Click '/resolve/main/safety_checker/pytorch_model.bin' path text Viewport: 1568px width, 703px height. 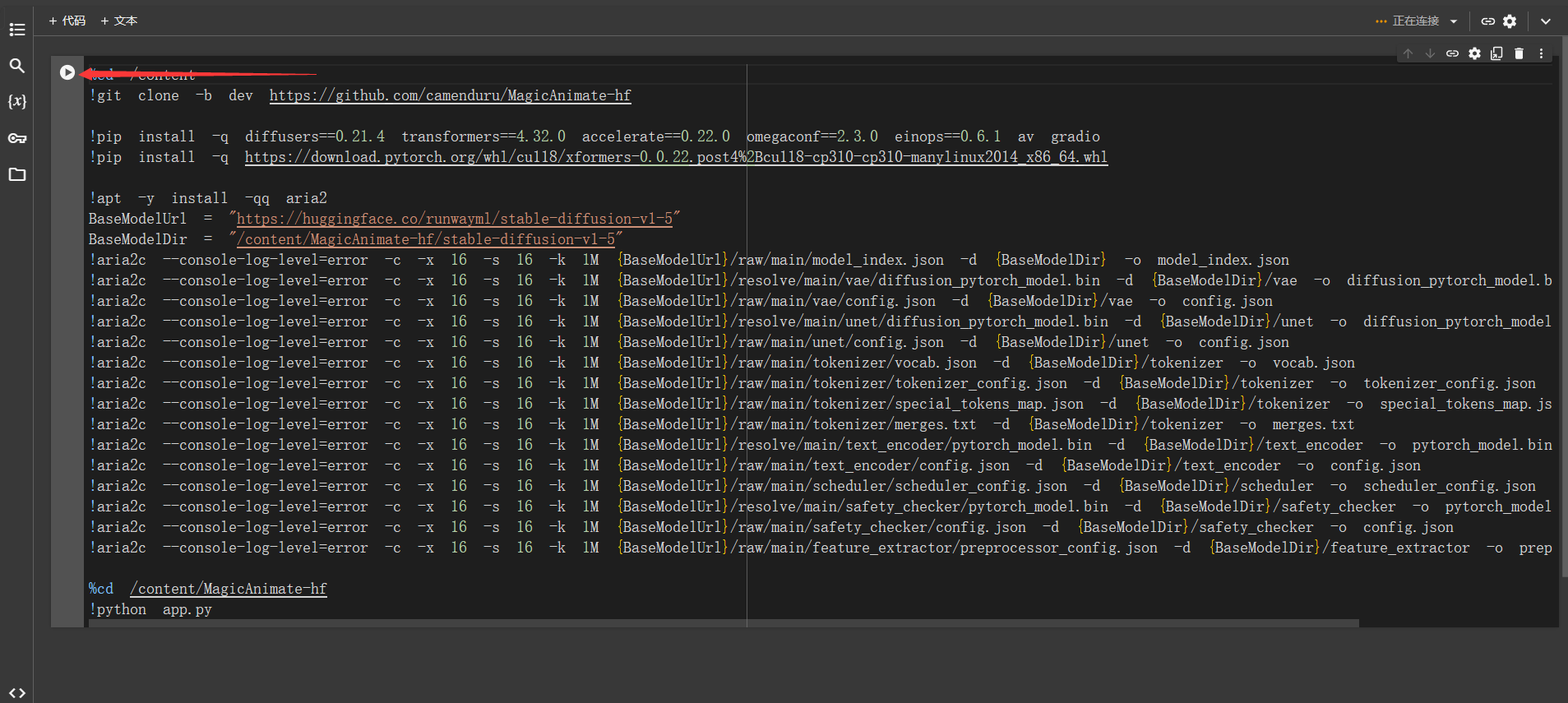click(919, 506)
